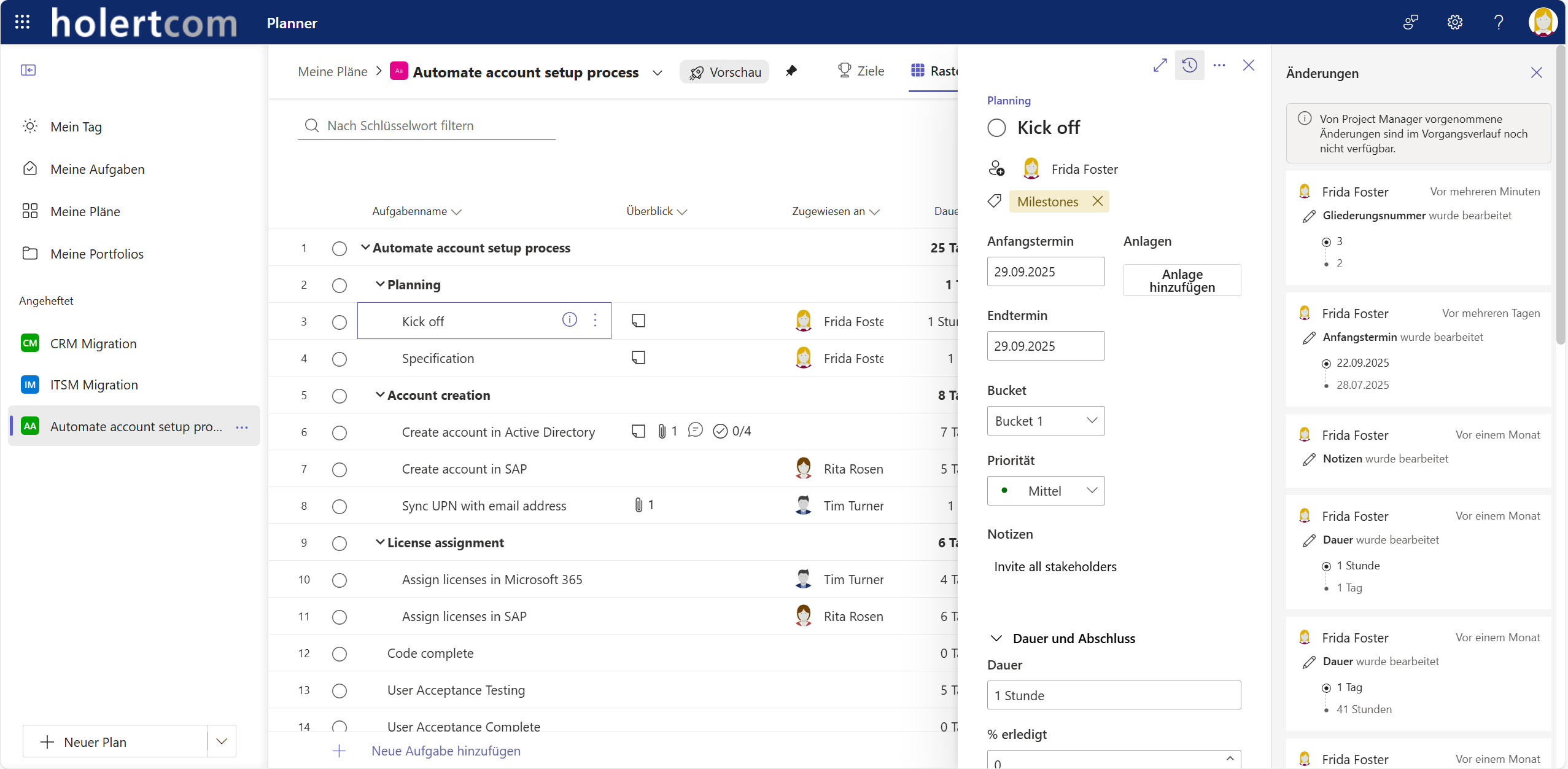Click the assign-member icon under Kick off

tap(996, 168)
